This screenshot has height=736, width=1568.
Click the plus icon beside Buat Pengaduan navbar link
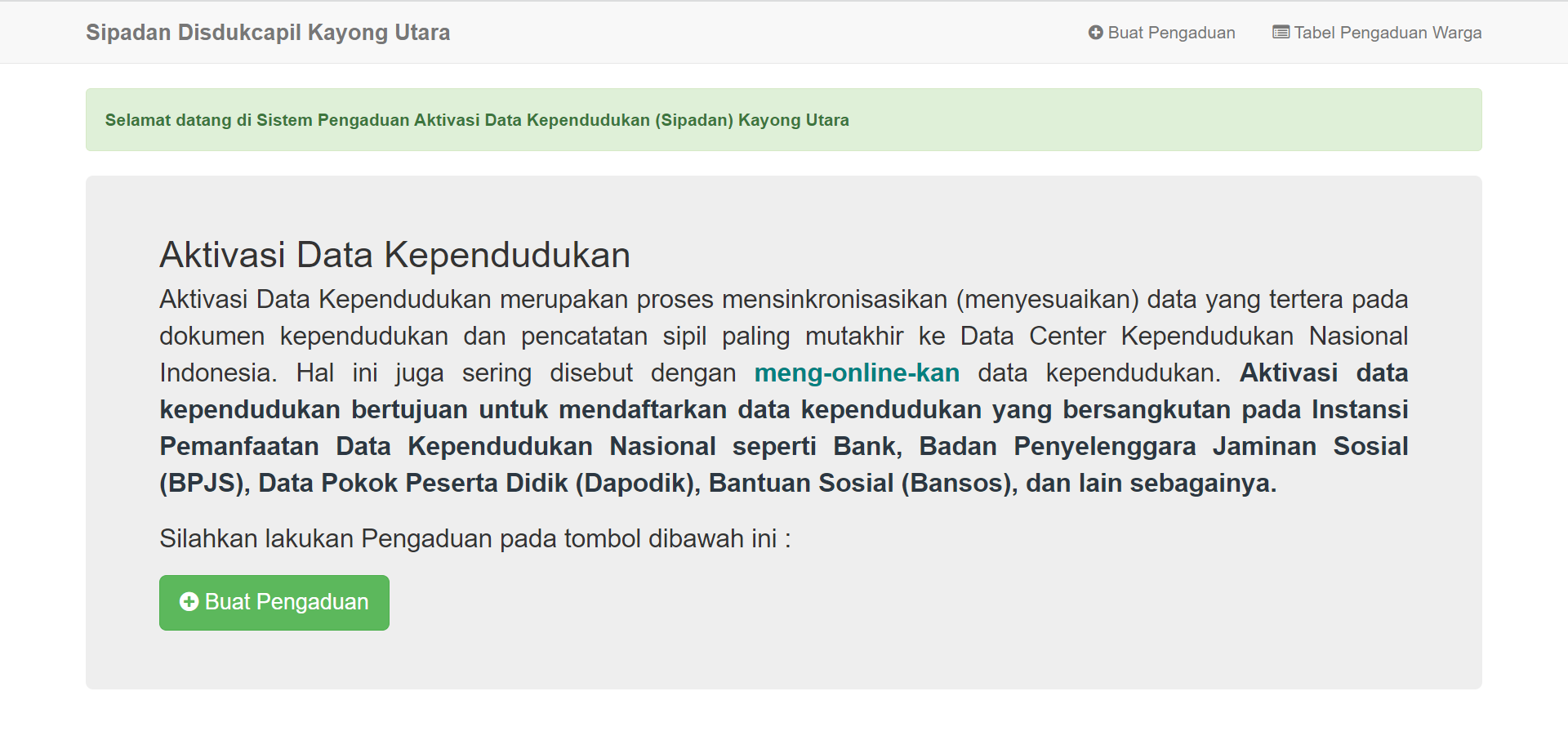1095,33
